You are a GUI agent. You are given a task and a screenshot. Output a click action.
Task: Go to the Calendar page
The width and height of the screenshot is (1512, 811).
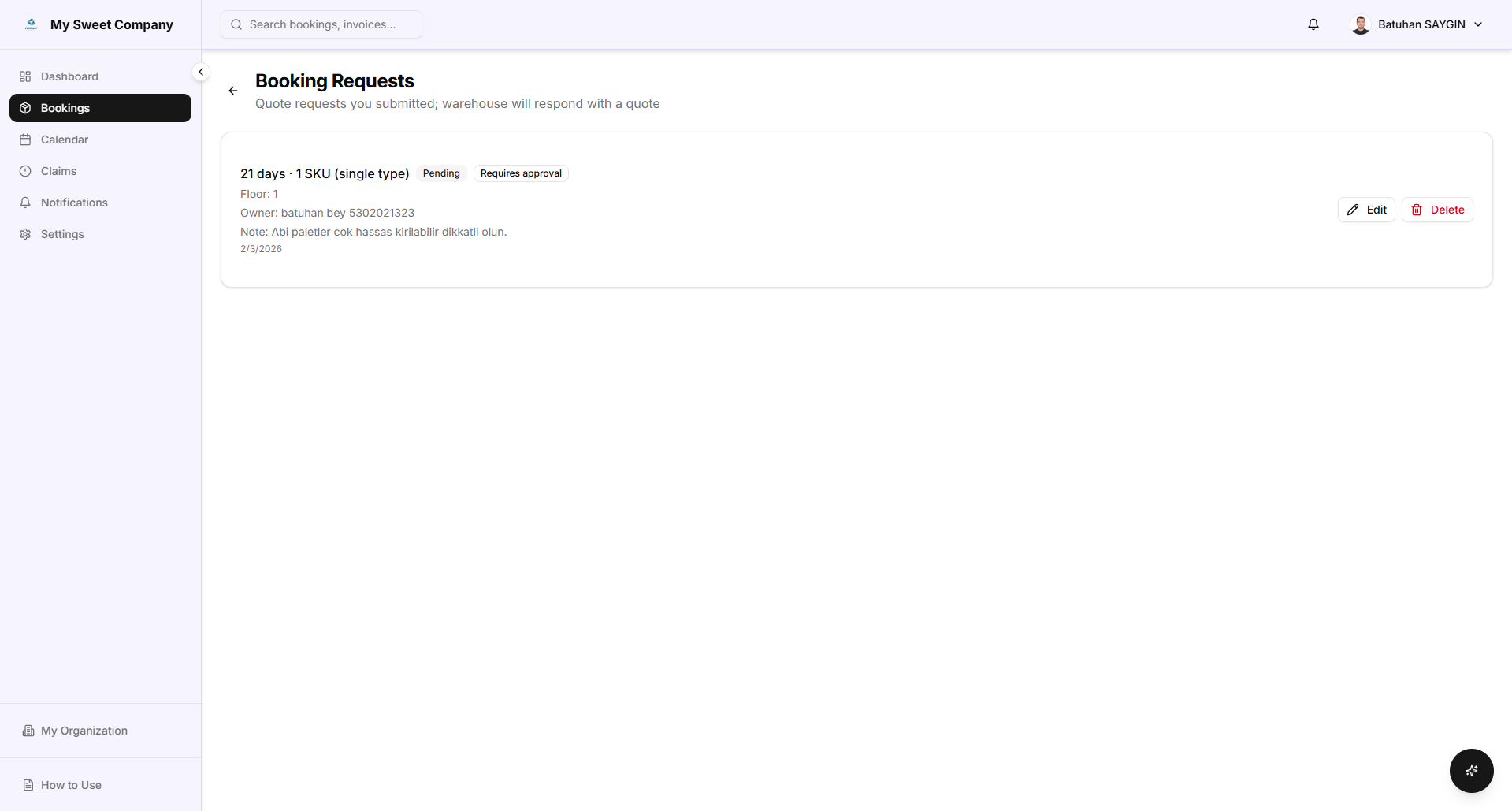click(100, 140)
